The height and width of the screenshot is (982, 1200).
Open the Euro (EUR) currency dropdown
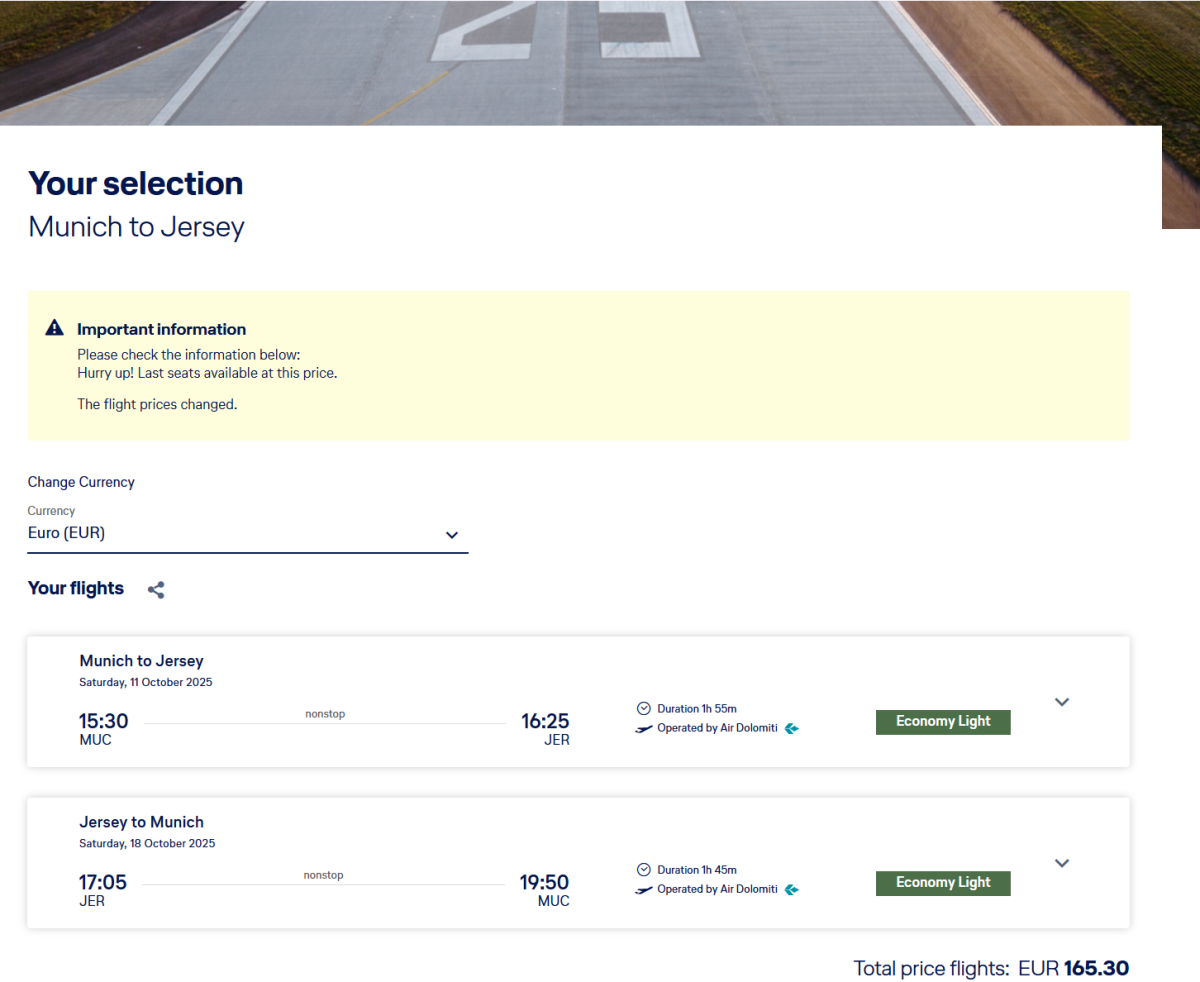247,534
